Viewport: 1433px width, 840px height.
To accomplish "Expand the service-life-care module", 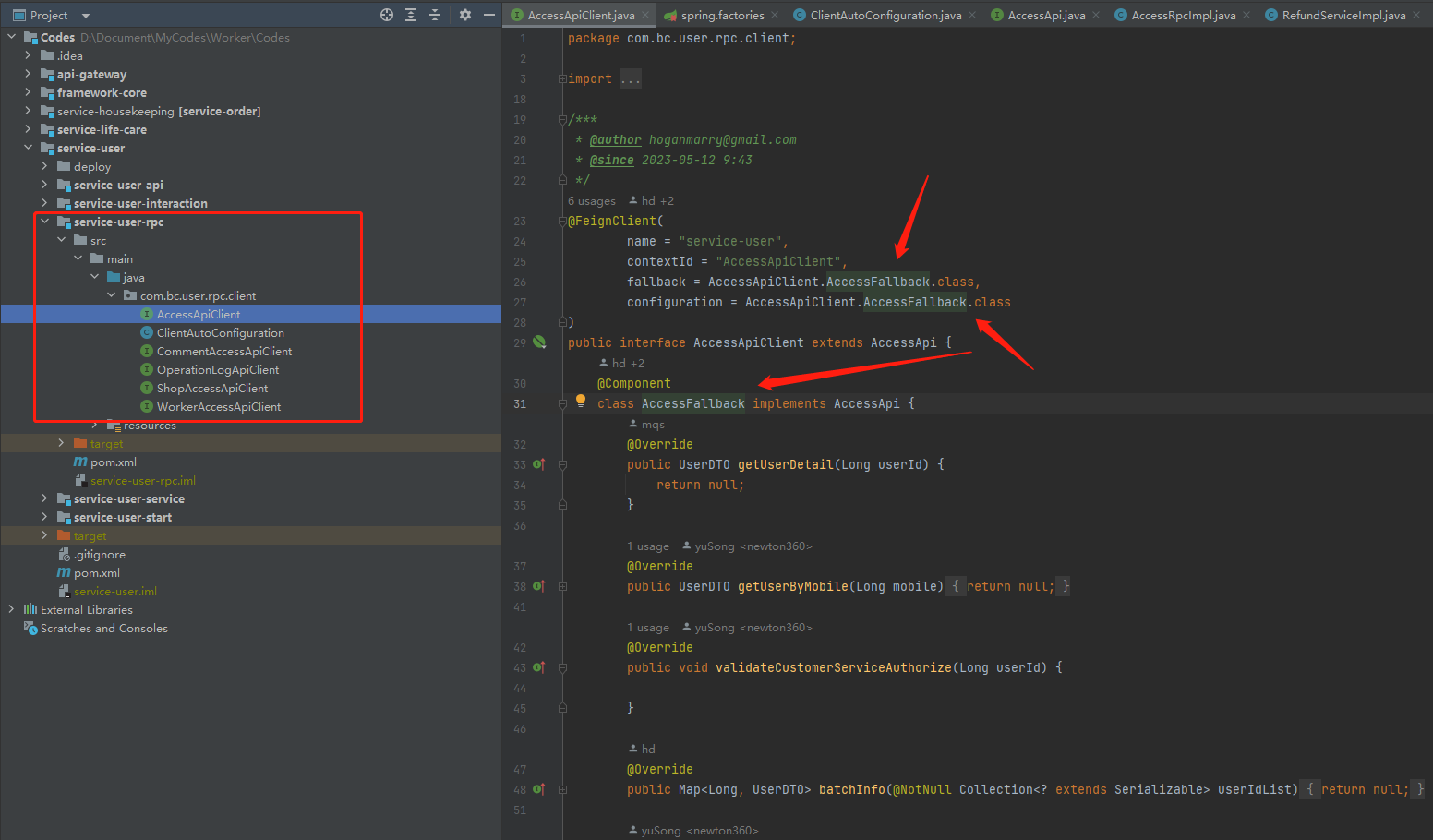I will (28, 129).
